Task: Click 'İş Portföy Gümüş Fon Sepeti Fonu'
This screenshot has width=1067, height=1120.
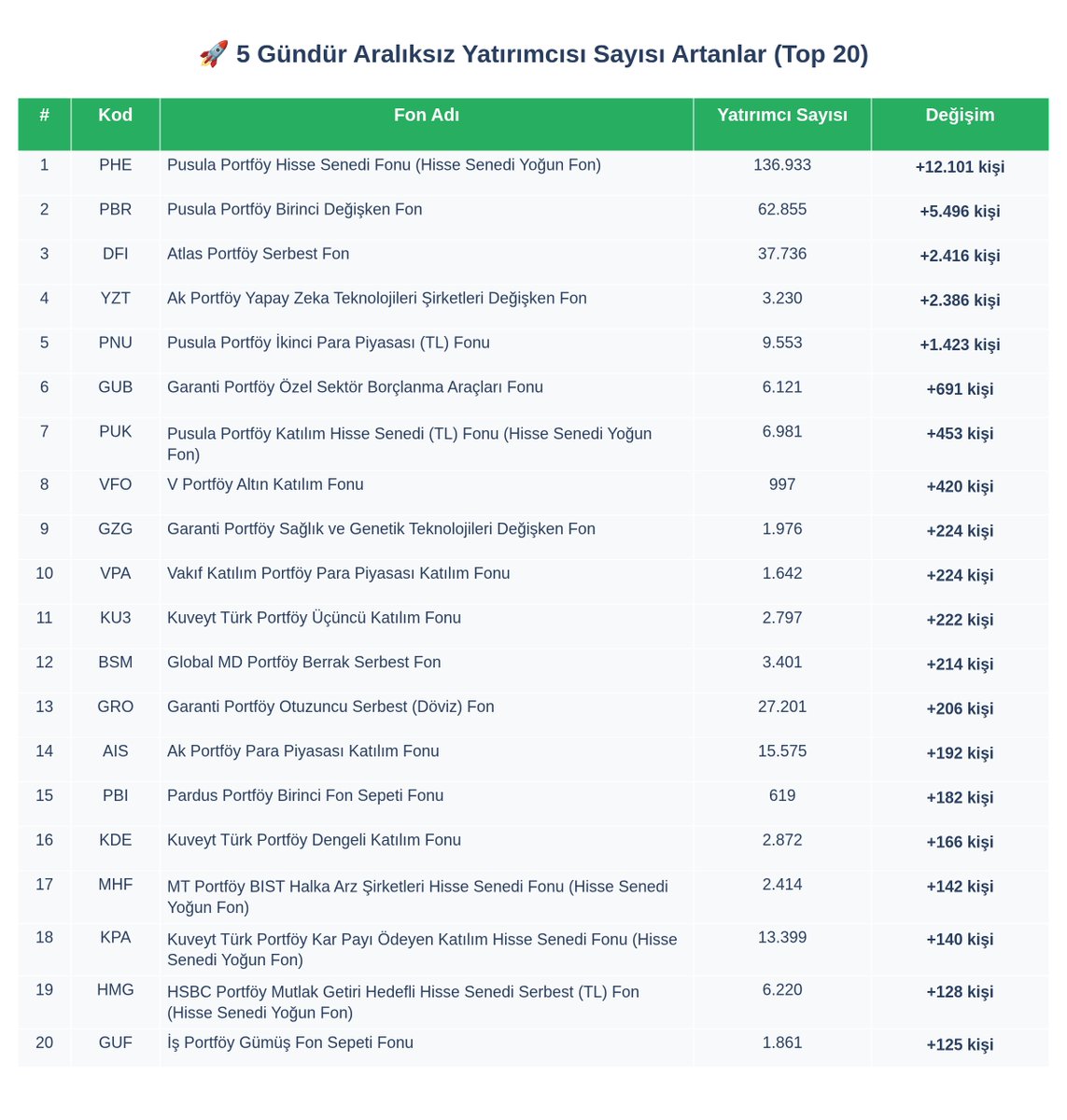Action: coord(290,1043)
